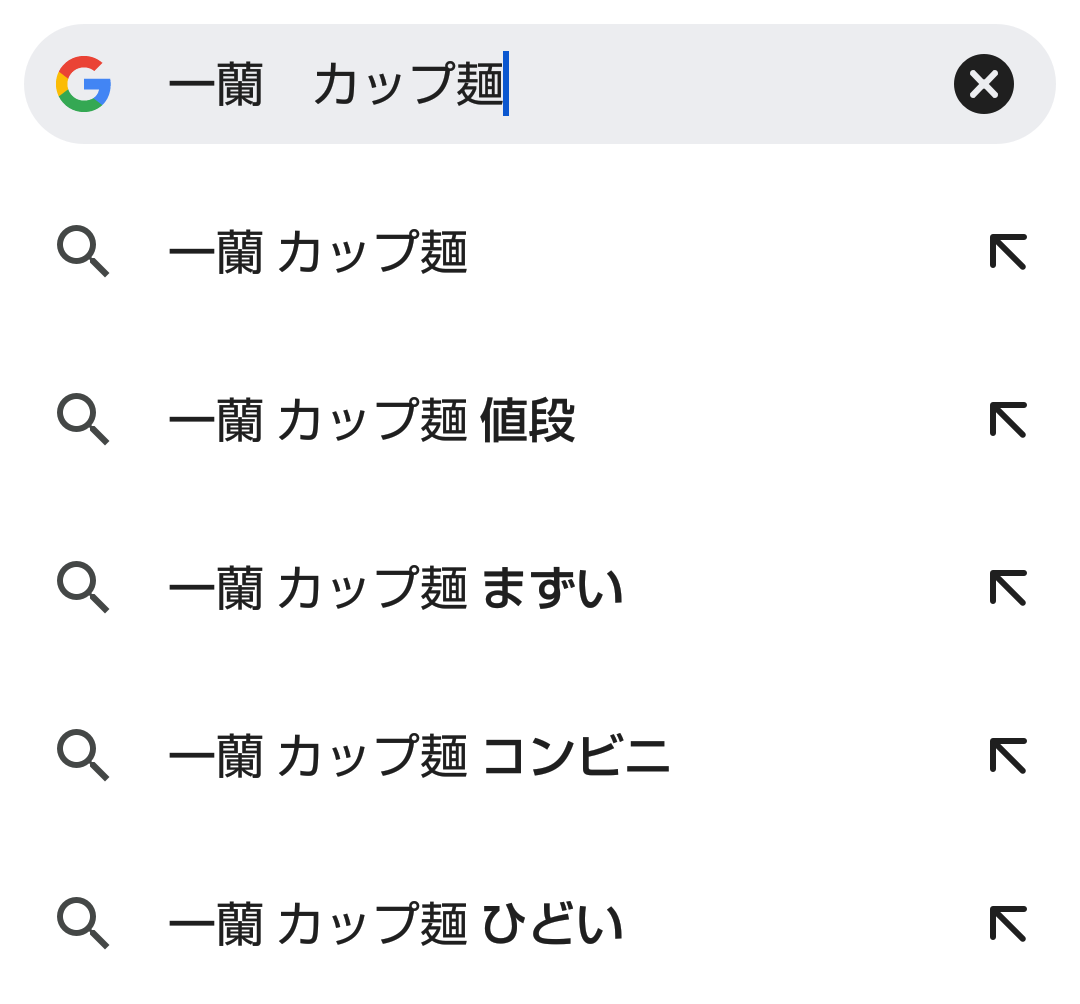Click the typed カップ麺 in search box
This screenshot has width=1080, height=1004.
tap(408, 85)
